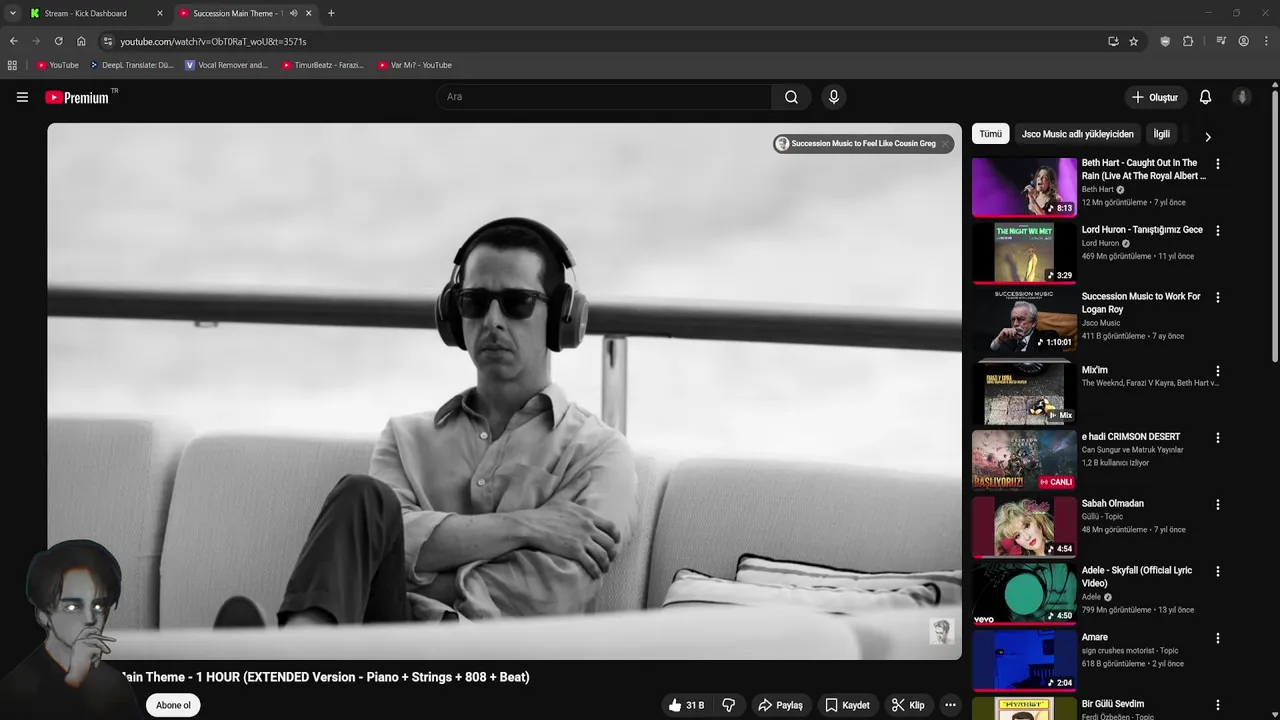Open the browser extensions puzzle icon

(1188, 41)
